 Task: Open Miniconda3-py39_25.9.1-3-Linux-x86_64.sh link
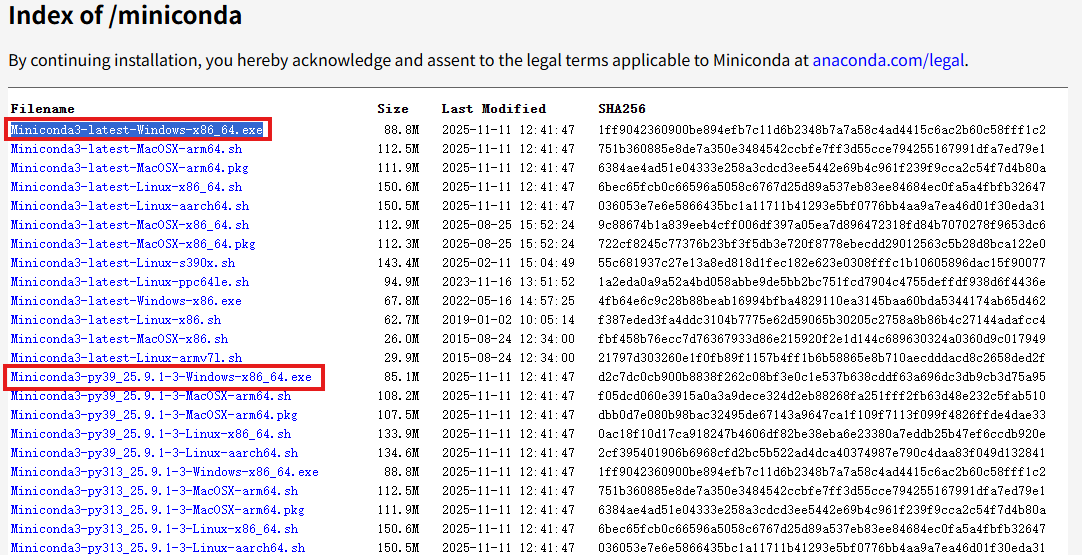coord(151,434)
